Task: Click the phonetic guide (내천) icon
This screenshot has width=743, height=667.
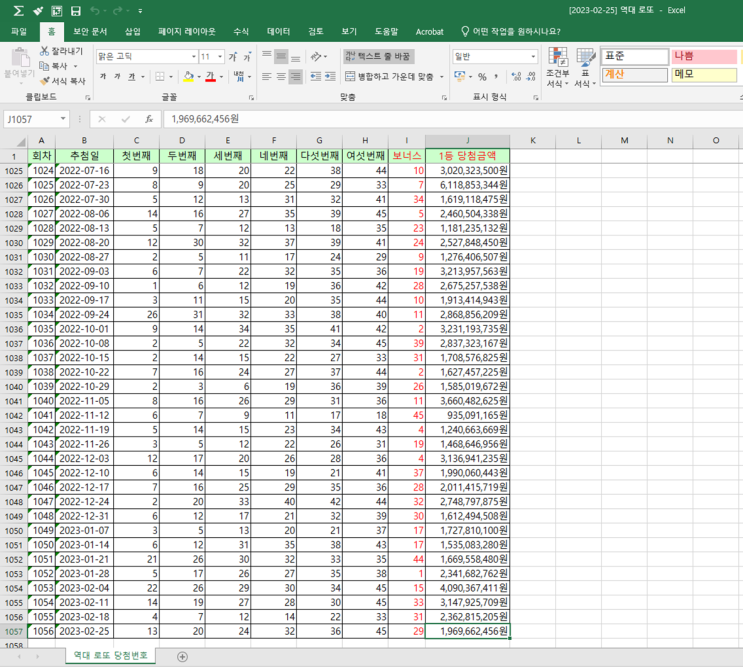Action: [239, 76]
